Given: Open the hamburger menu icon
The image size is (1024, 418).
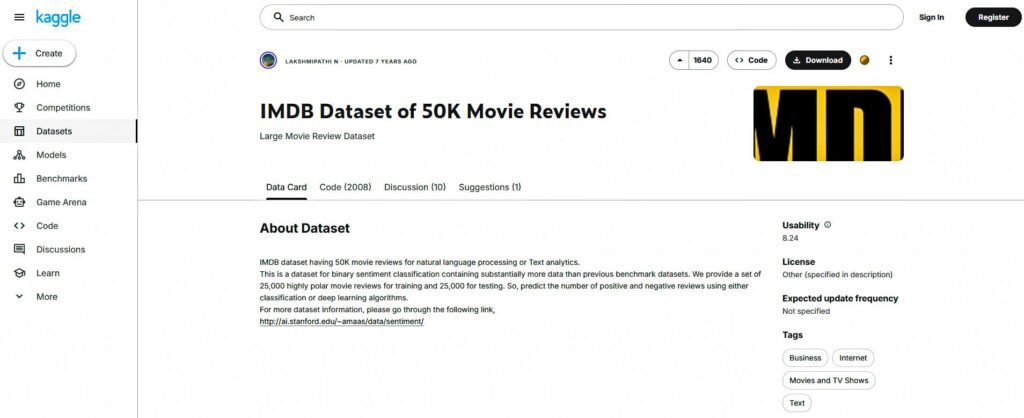Looking at the screenshot, I should [18, 18].
